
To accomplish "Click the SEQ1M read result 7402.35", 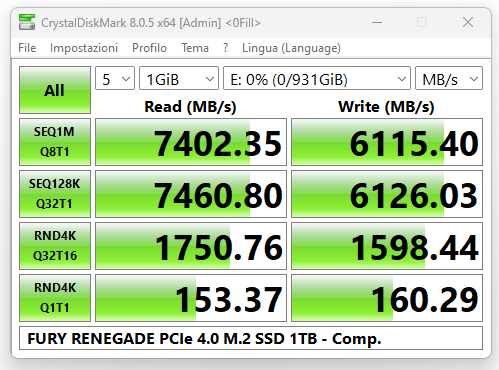I will pyautogui.click(x=191, y=142).
